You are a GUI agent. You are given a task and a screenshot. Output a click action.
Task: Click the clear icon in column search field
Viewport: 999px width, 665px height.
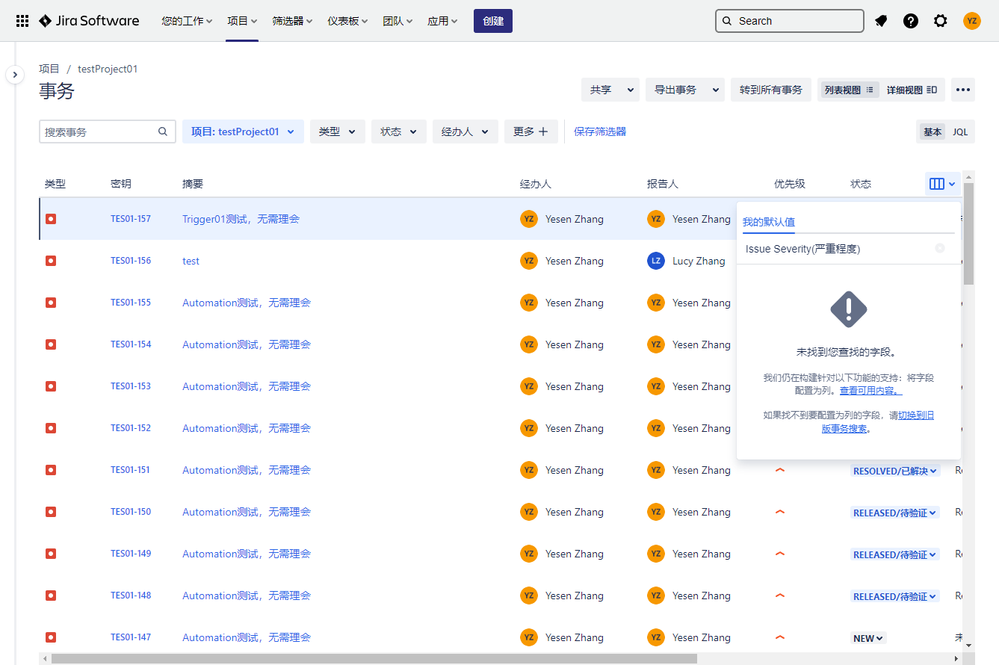pyautogui.click(x=940, y=248)
